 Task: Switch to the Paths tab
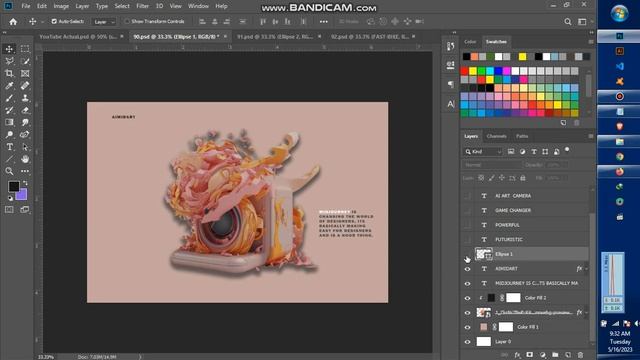coord(522,136)
